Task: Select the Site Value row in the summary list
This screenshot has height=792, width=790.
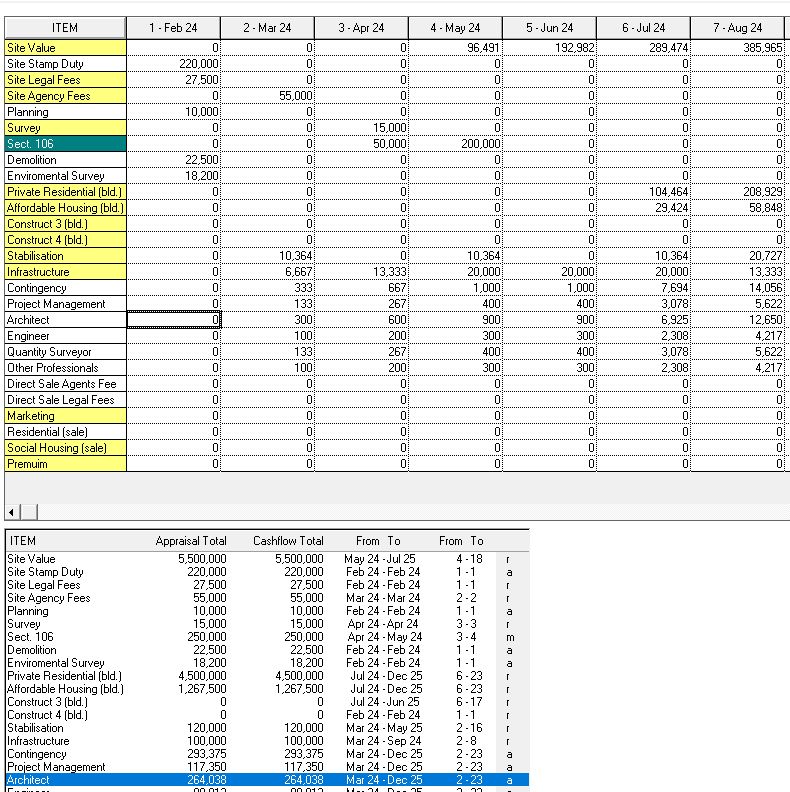Action: (267, 559)
